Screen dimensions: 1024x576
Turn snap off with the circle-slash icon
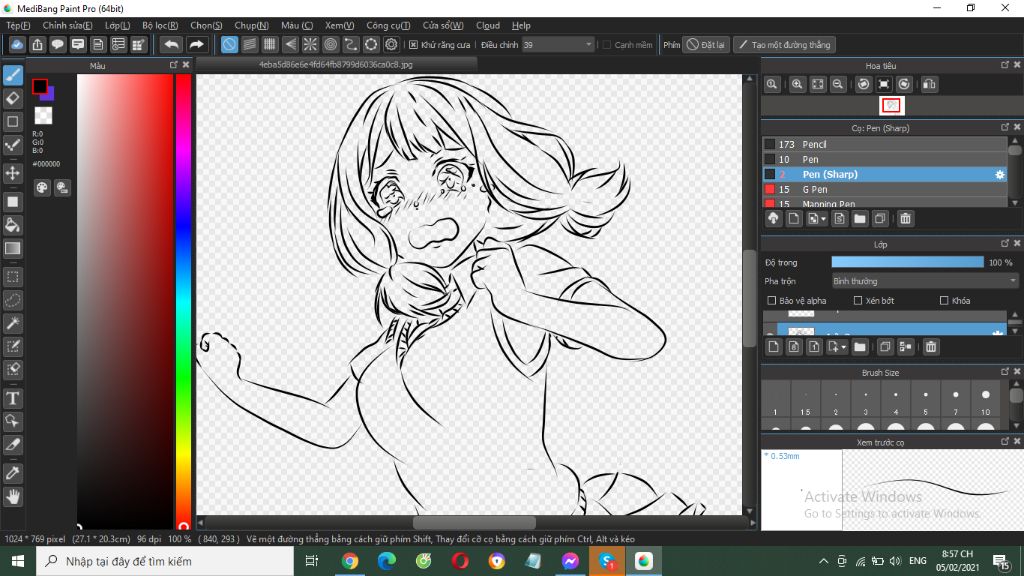coord(229,44)
